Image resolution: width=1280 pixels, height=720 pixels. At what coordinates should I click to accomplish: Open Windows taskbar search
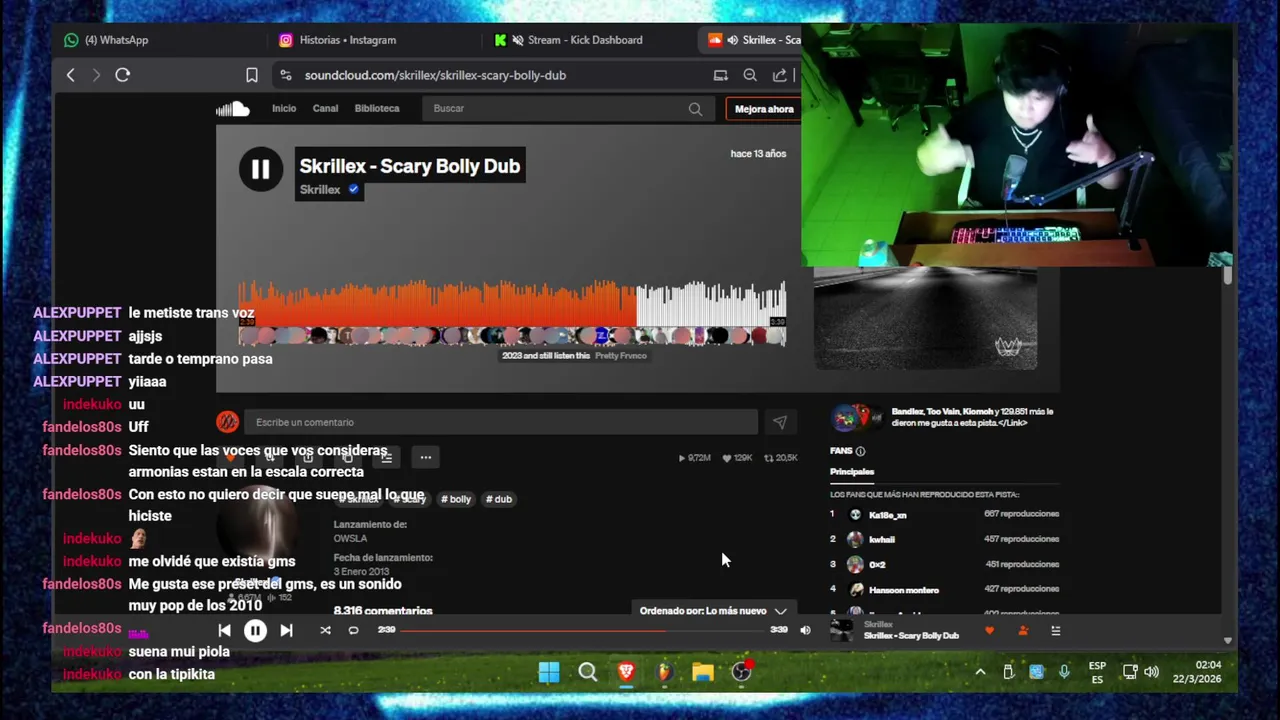click(587, 672)
